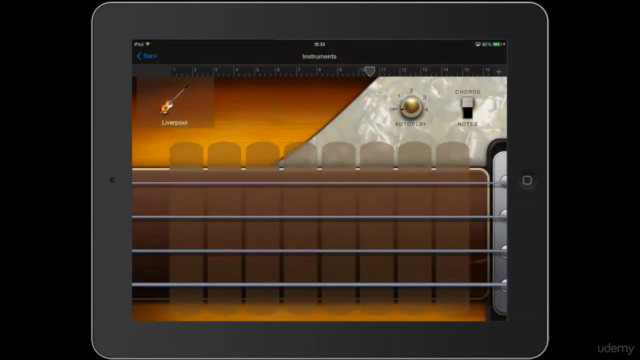Select the NOTES label
Viewport: 640px width, 360px height.
(467, 124)
